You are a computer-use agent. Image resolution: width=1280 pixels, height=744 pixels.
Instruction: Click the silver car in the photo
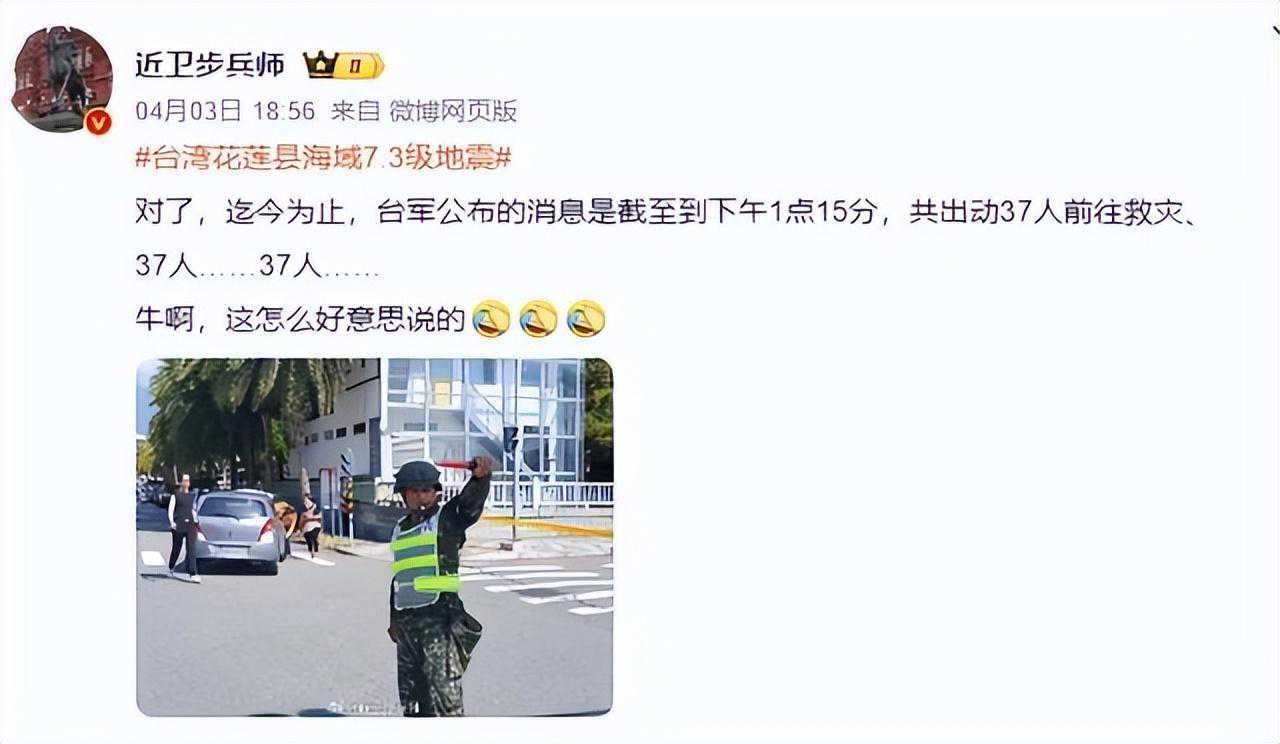coord(238,530)
